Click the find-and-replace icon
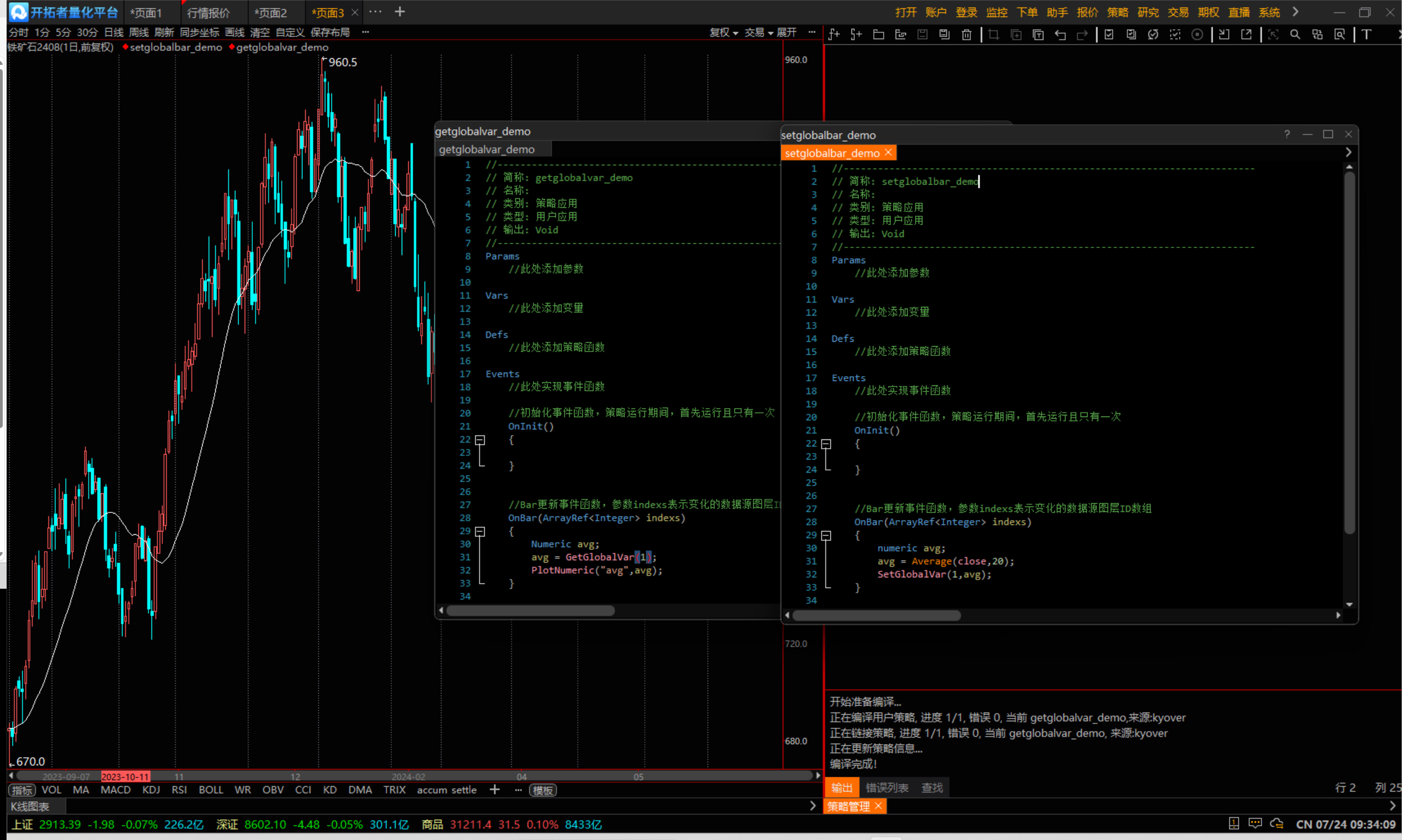The image size is (1402, 840). [x=1317, y=34]
